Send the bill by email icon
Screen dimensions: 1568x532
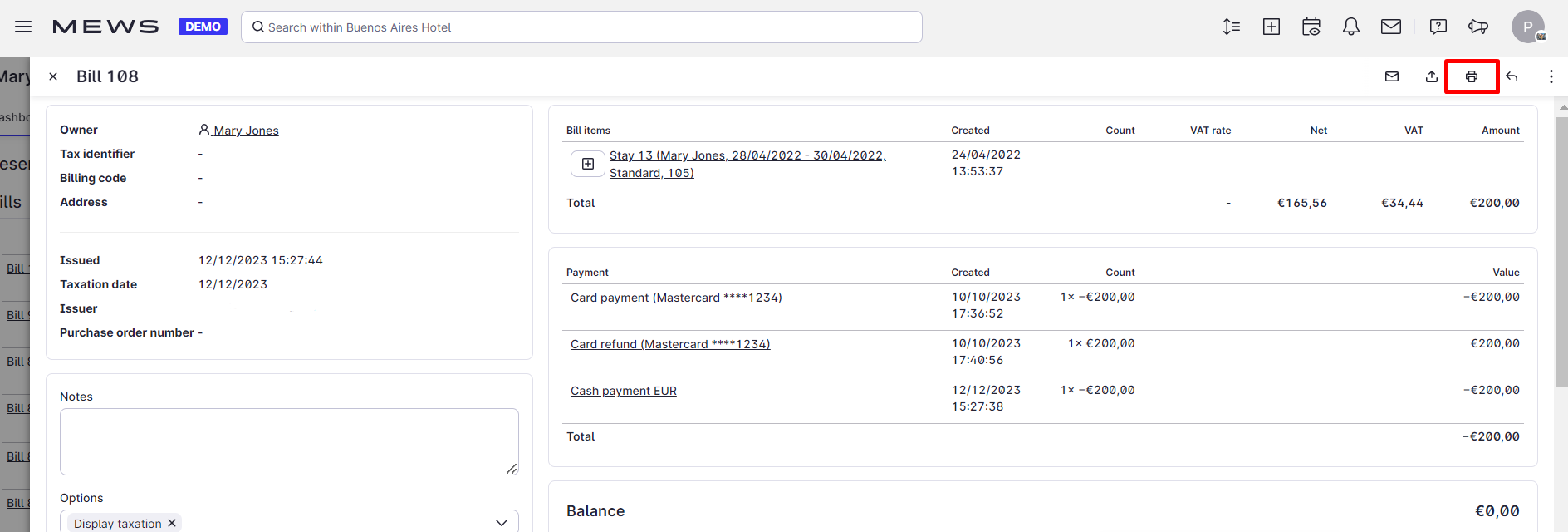(1392, 76)
